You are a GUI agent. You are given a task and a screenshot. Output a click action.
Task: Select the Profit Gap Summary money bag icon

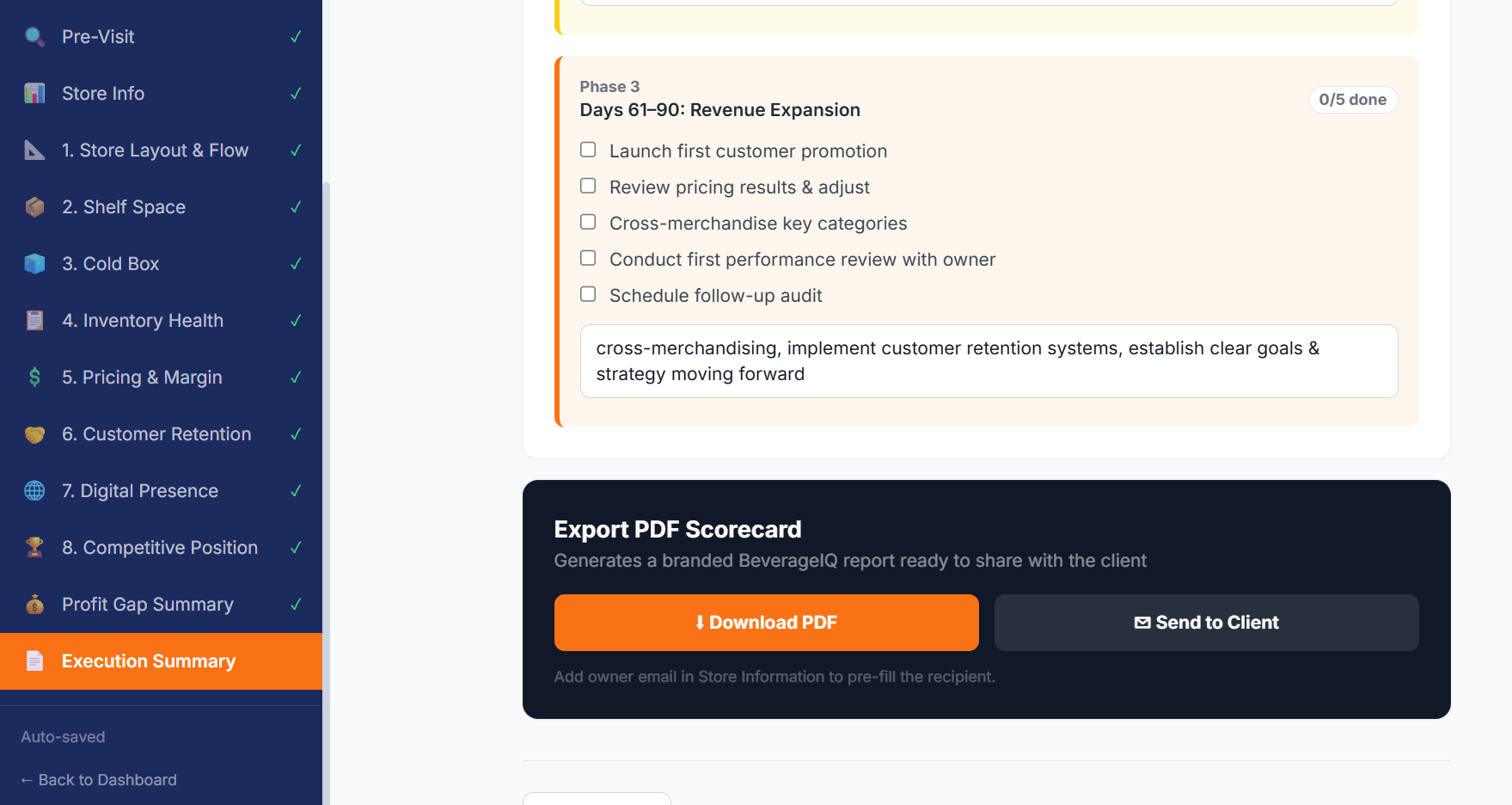pyautogui.click(x=34, y=604)
